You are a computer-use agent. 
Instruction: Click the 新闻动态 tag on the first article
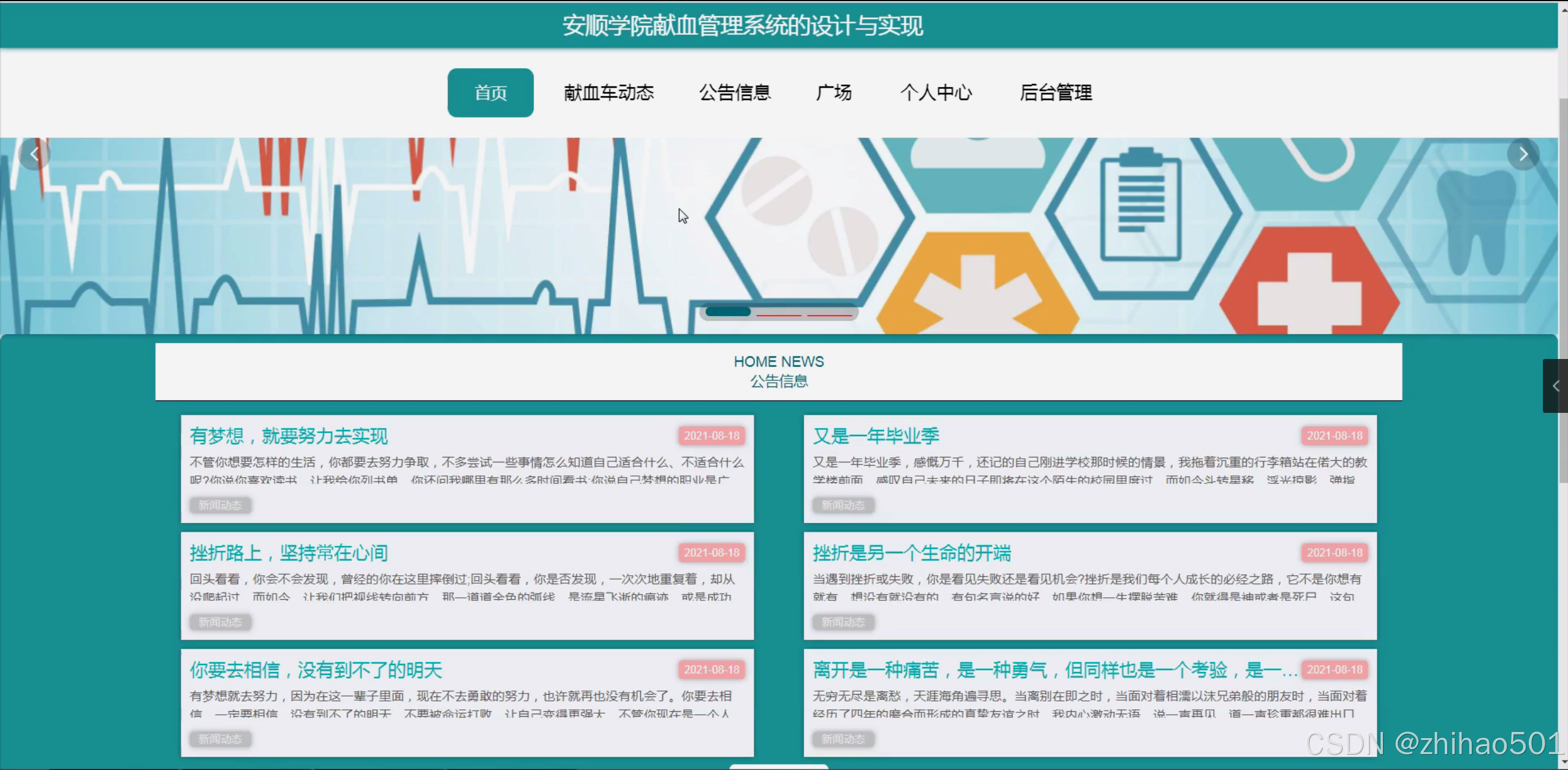[x=220, y=505]
